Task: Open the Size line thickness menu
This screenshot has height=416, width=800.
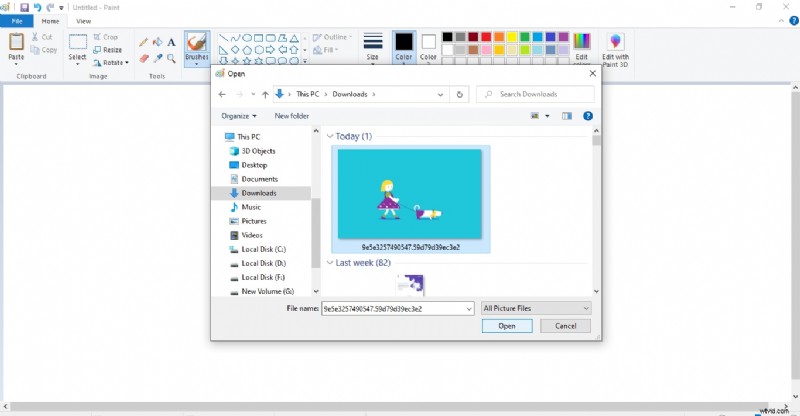Action: click(373, 48)
